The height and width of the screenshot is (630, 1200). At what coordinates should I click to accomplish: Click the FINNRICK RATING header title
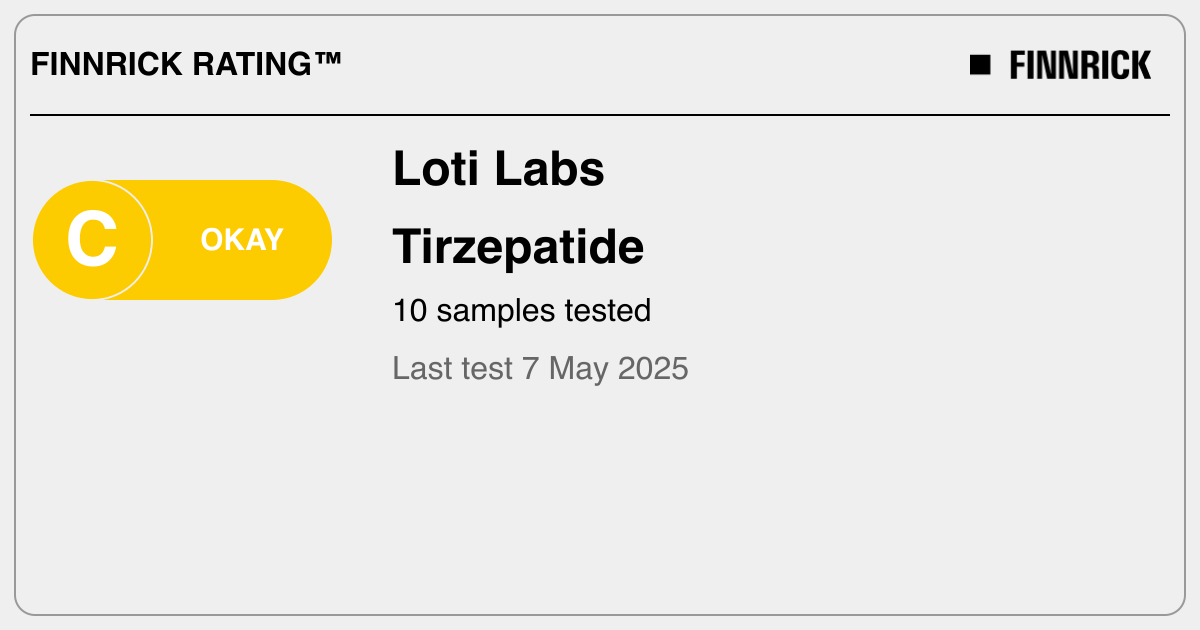click(x=186, y=65)
